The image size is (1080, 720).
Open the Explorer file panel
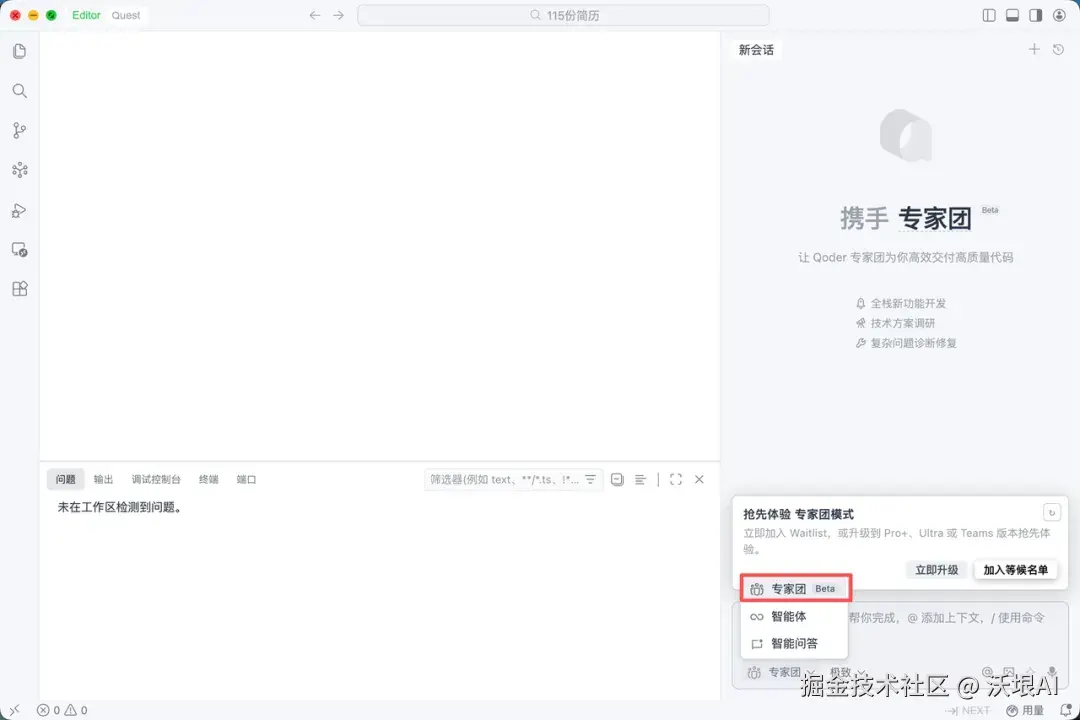pyautogui.click(x=19, y=50)
